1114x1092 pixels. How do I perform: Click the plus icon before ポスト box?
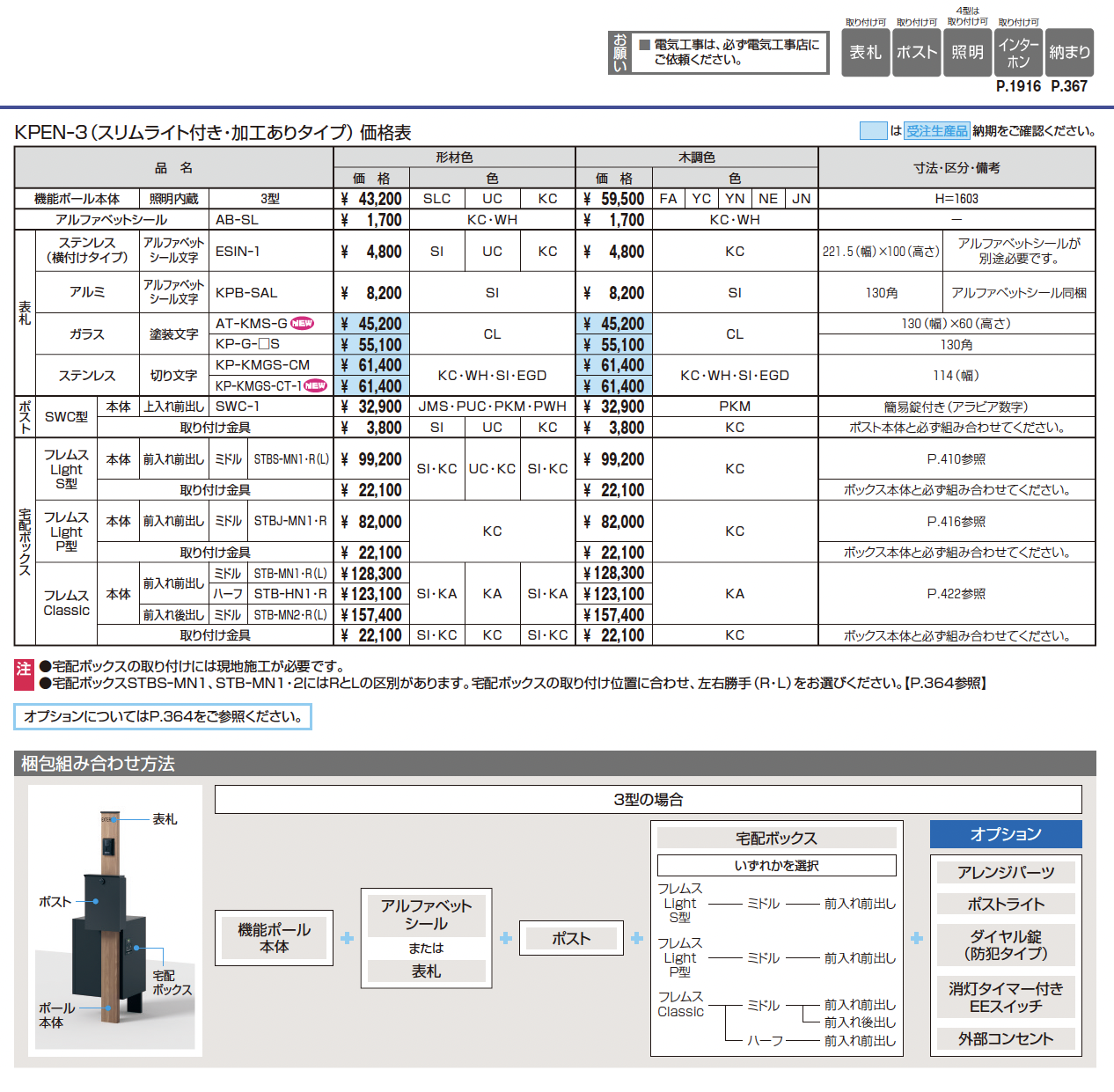[506, 939]
